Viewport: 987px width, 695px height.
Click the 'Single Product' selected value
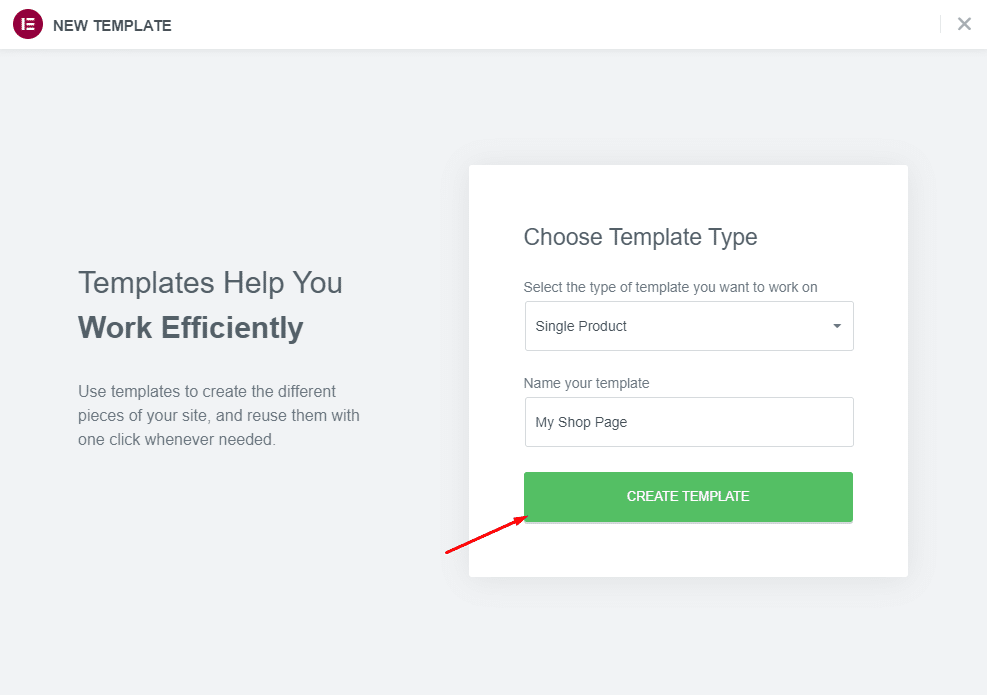click(580, 326)
